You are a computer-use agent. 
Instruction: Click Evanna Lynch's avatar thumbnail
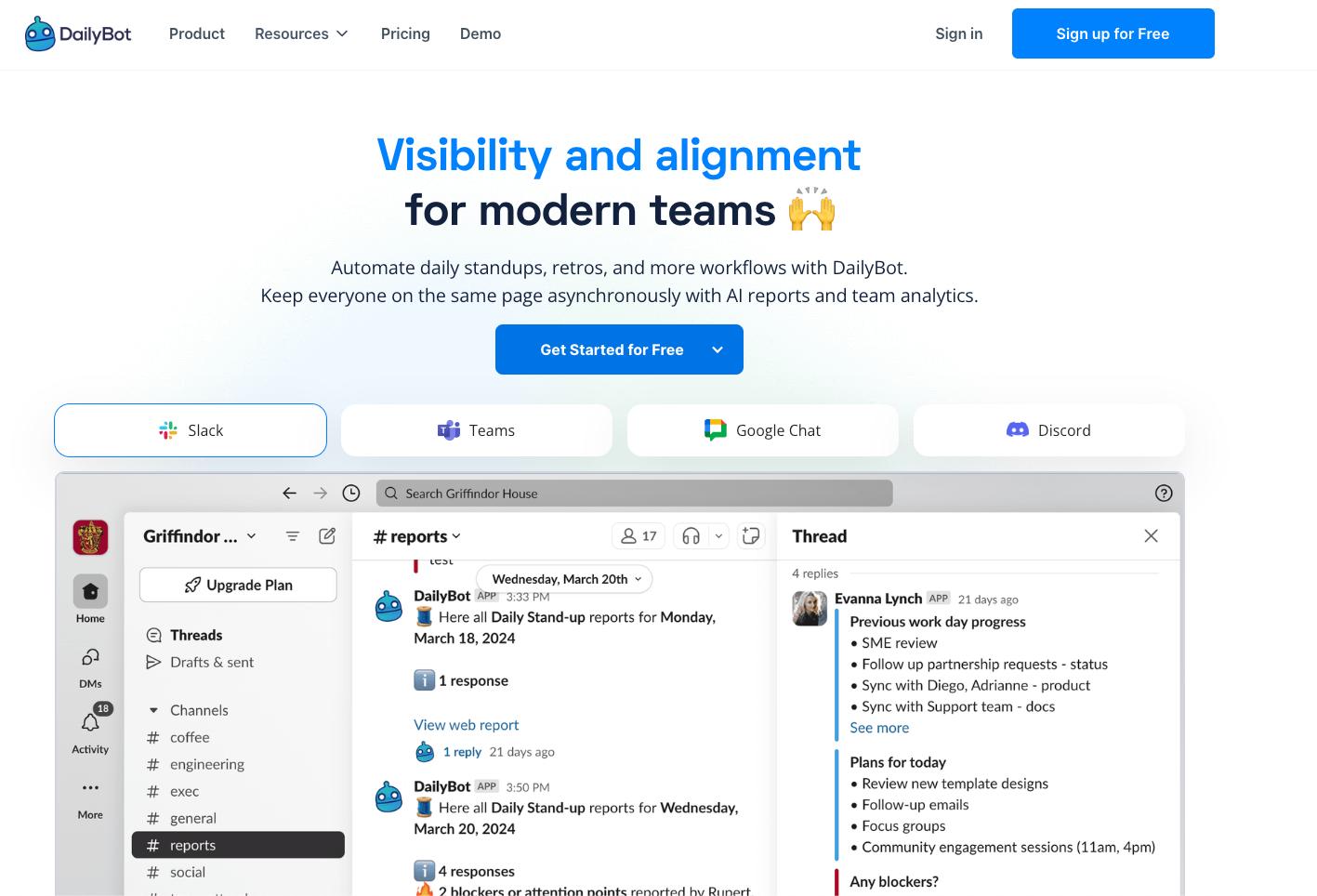[x=810, y=609]
